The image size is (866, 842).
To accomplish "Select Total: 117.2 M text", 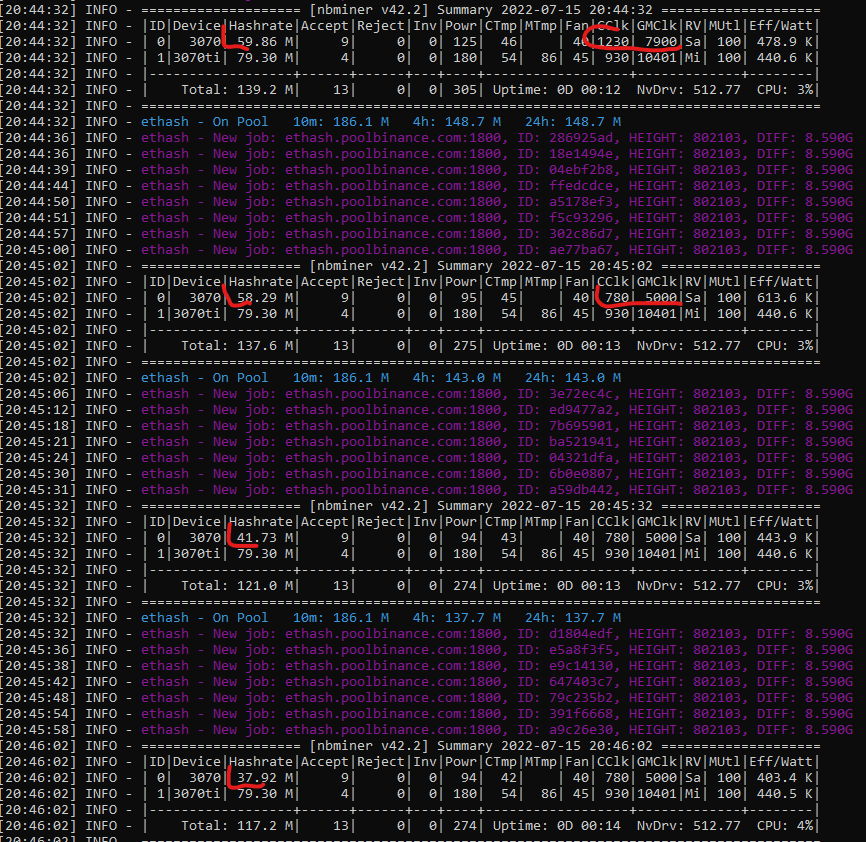I will (237, 826).
